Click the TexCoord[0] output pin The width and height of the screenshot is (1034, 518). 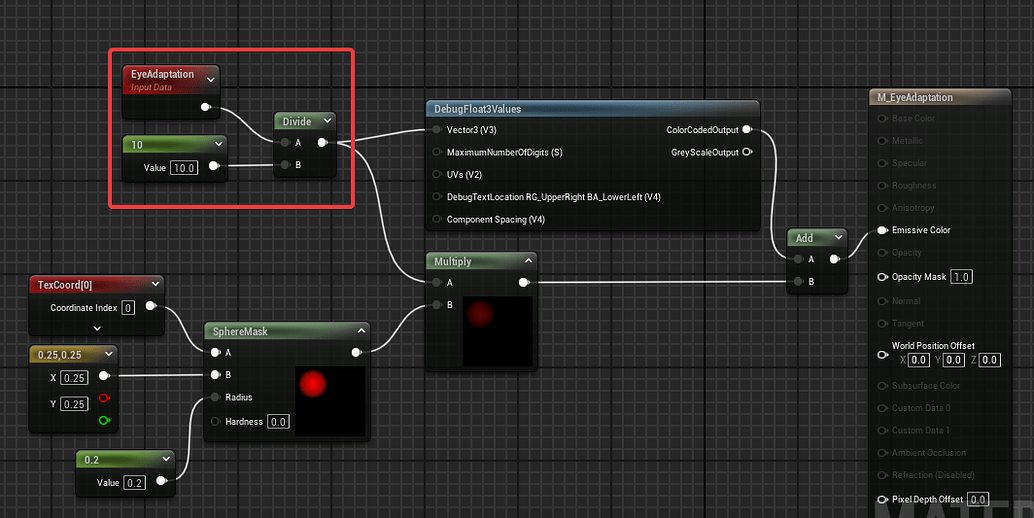coord(150,306)
